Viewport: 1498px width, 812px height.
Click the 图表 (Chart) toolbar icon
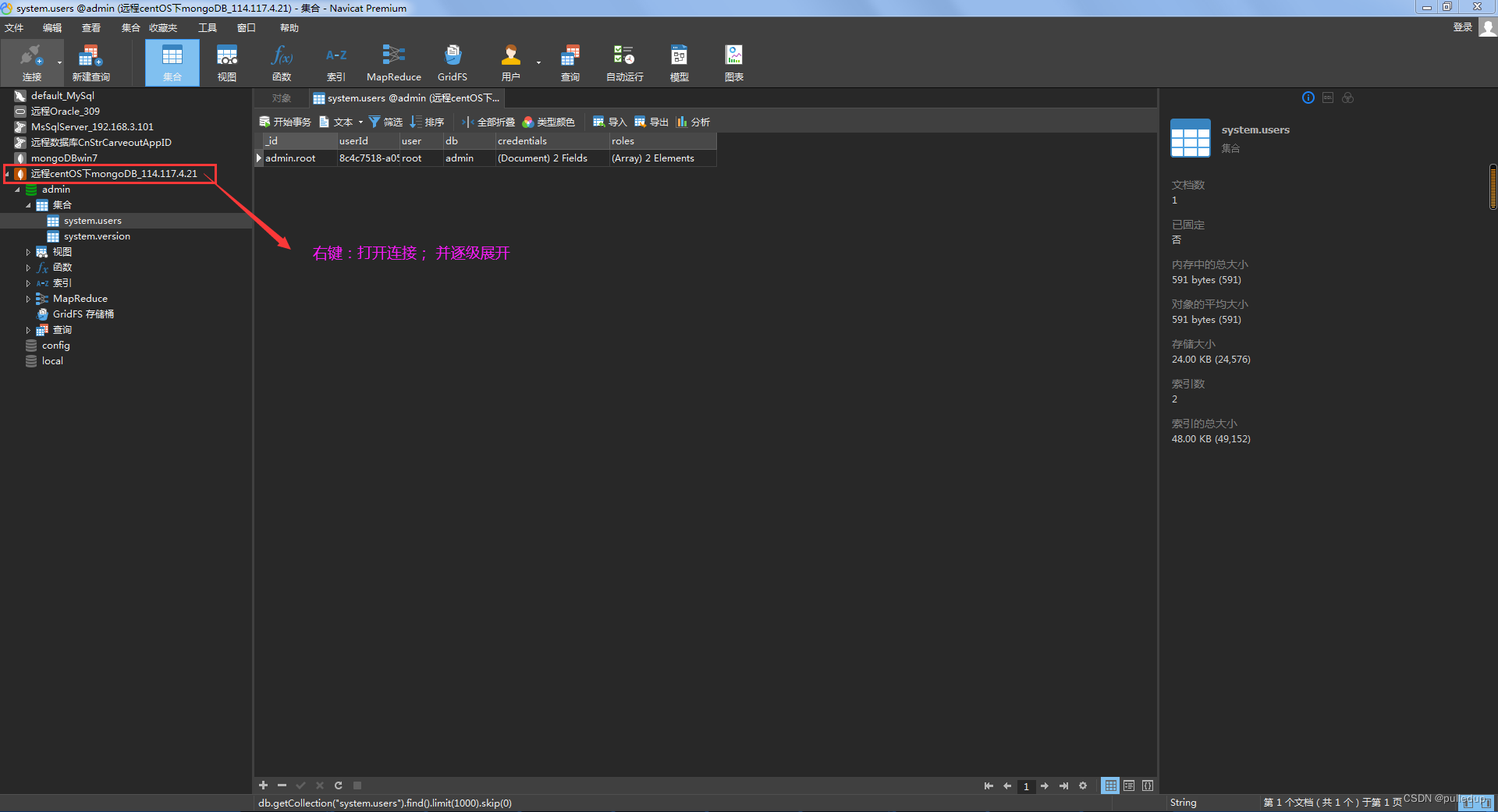click(x=734, y=62)
